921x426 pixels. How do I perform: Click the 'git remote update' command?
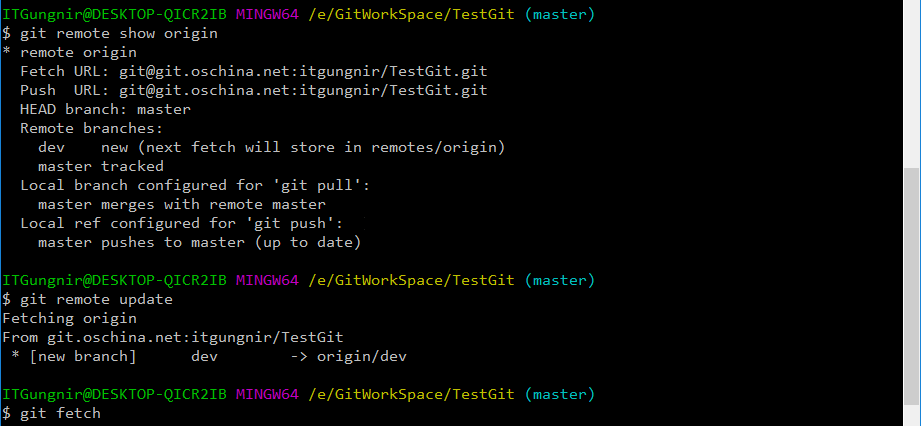(x=96, y=300)
